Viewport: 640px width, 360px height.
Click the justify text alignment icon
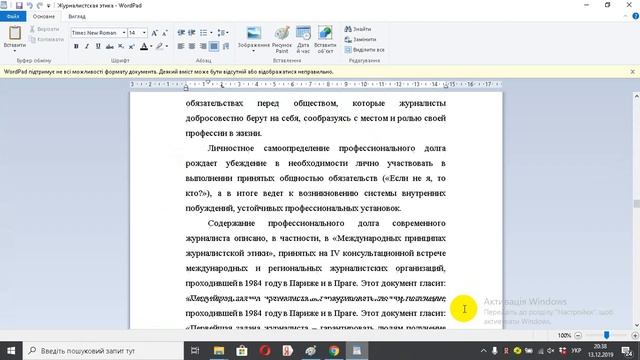coord(214,47)
